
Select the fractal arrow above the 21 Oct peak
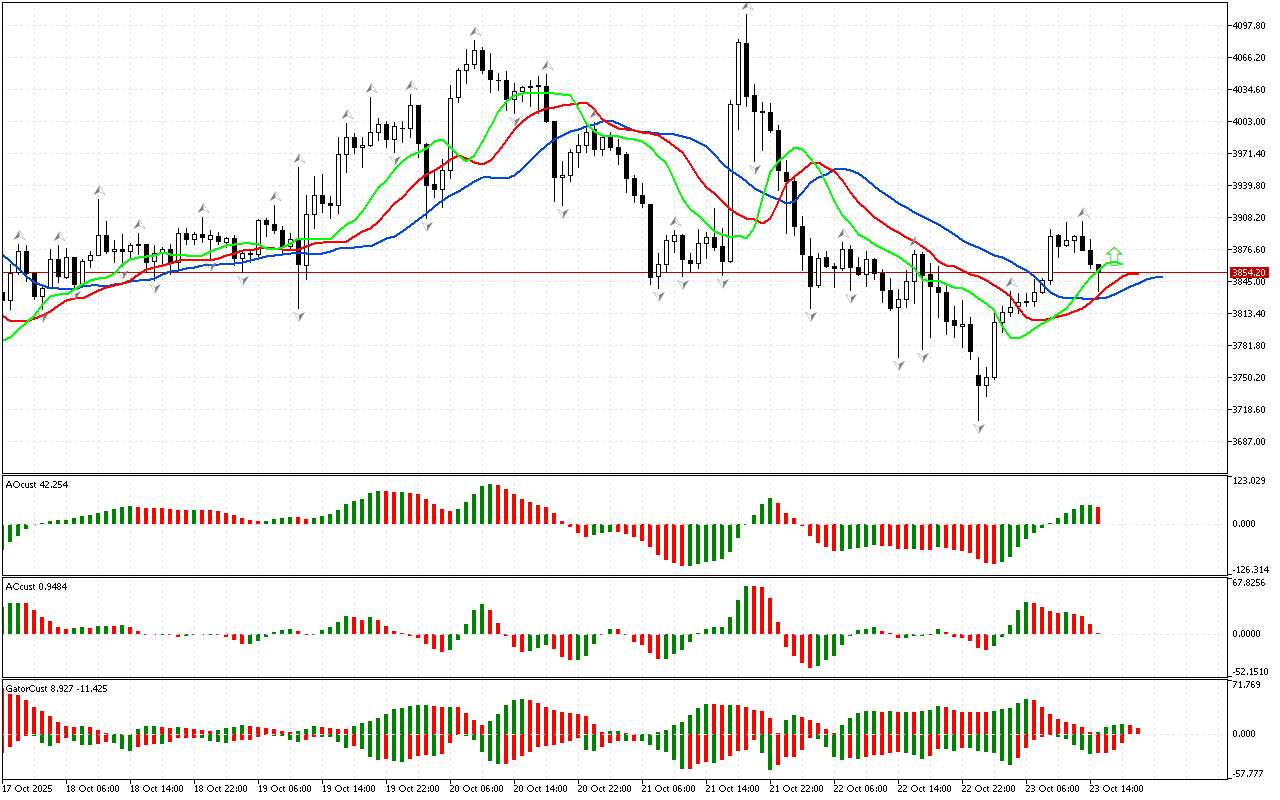click(746, 7)
